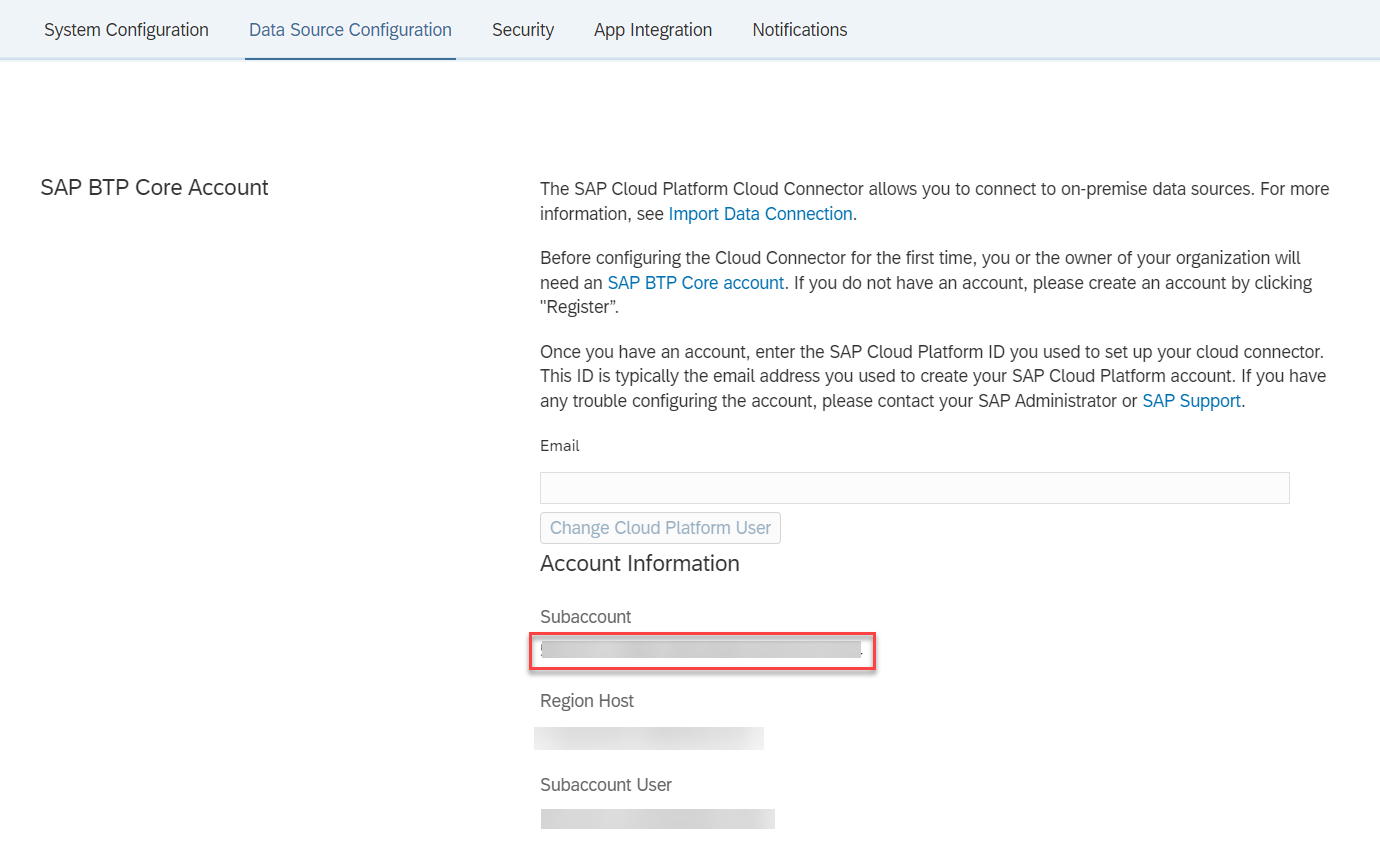
Task: Select the SAP BTP Core Account heading
Action: [x=155, y=187]
